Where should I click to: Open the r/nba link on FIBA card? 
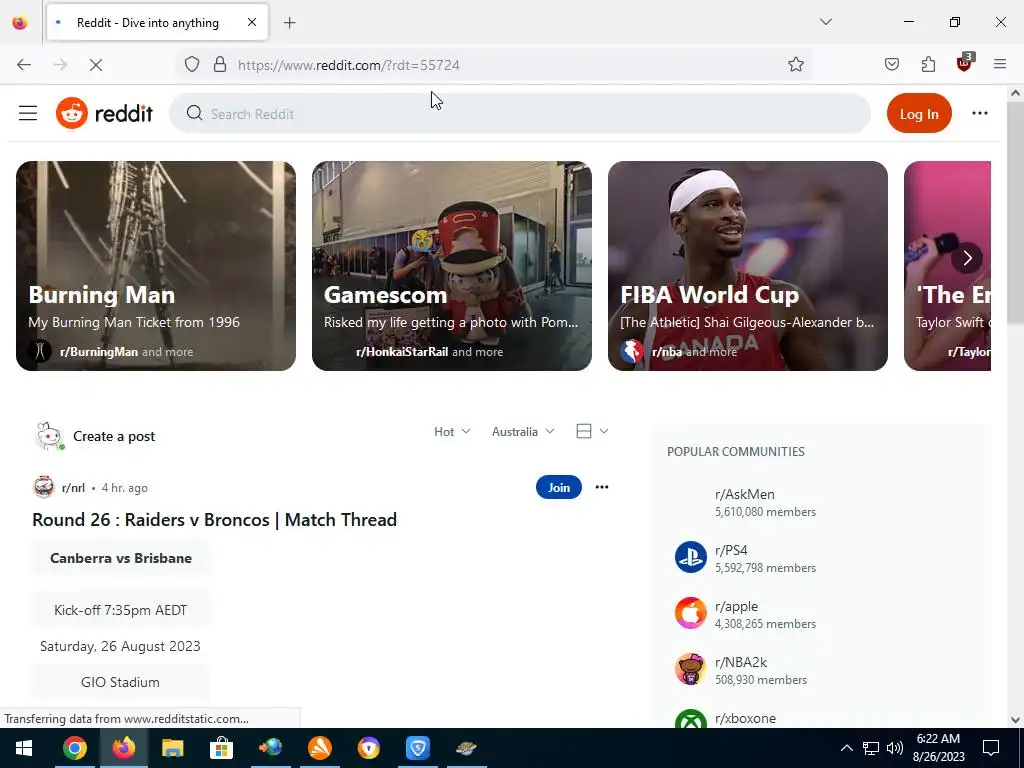666,352
